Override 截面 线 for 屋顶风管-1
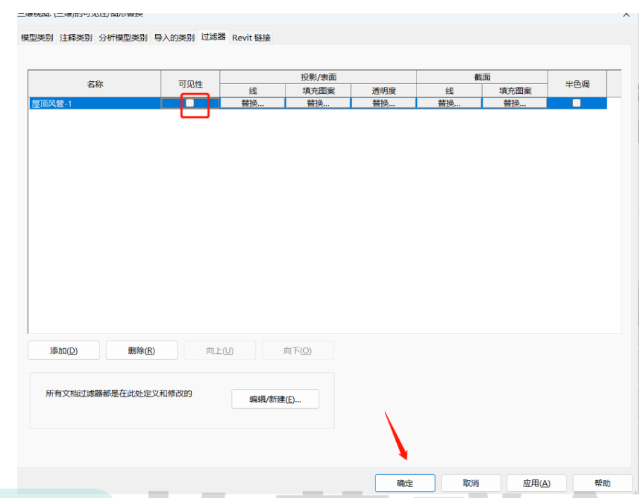 449,104
